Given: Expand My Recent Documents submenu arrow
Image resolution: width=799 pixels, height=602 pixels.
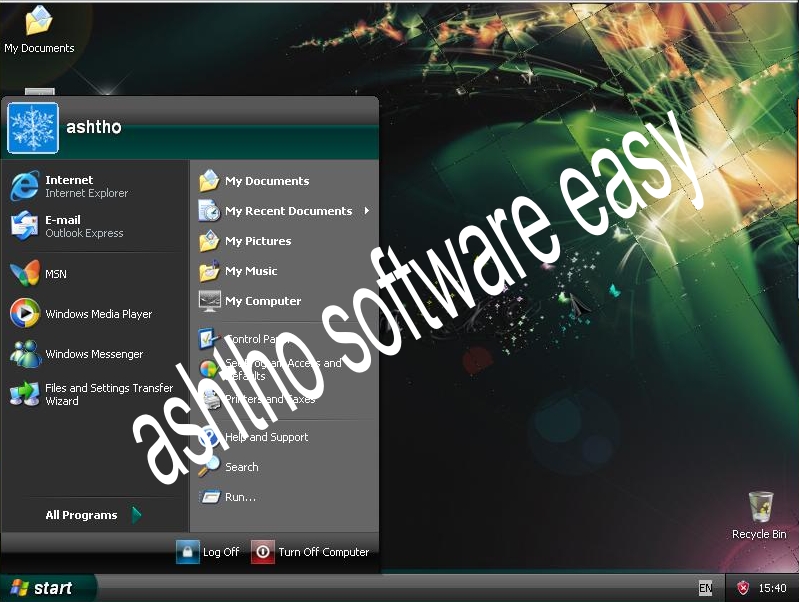Looking at the screenshot, I should click(366, 211).
